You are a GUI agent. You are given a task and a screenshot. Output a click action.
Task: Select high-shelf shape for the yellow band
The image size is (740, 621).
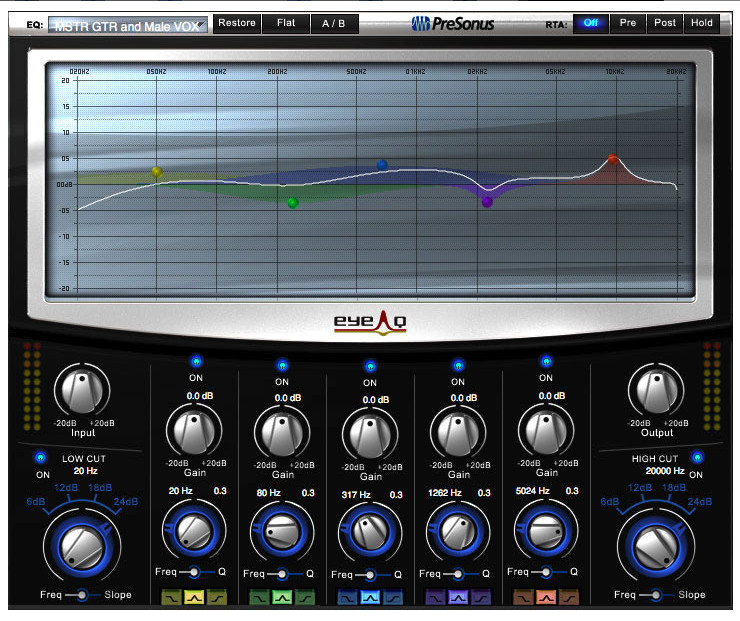pyautogui.click(x=216, y=597)
